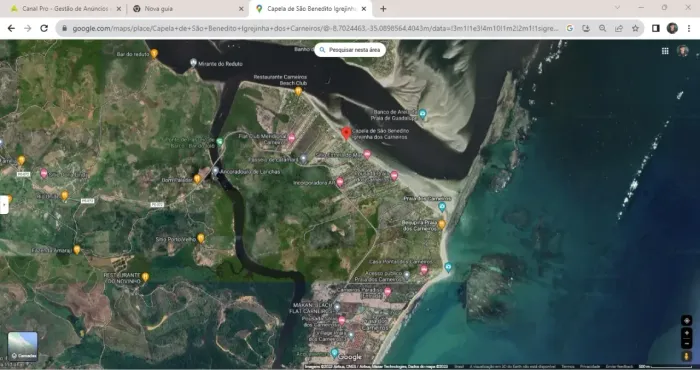Viewport: 700px width, 370px height.
Task: Click the Sítio Estrela do Mar marker
Action: (x=367, y=154)
